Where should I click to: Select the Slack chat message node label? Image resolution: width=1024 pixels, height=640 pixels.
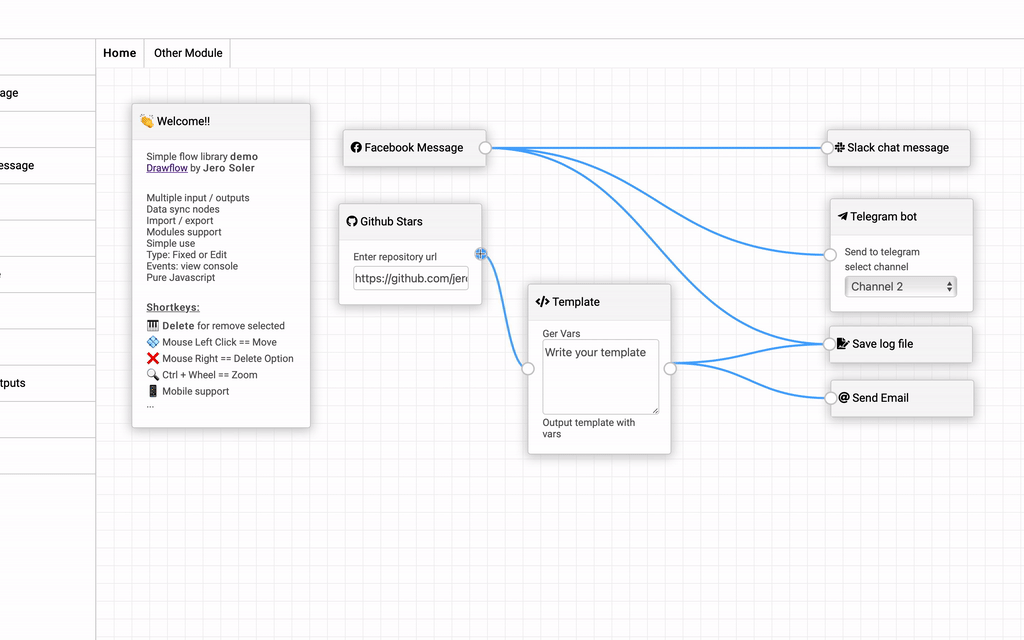coord(898,148)
